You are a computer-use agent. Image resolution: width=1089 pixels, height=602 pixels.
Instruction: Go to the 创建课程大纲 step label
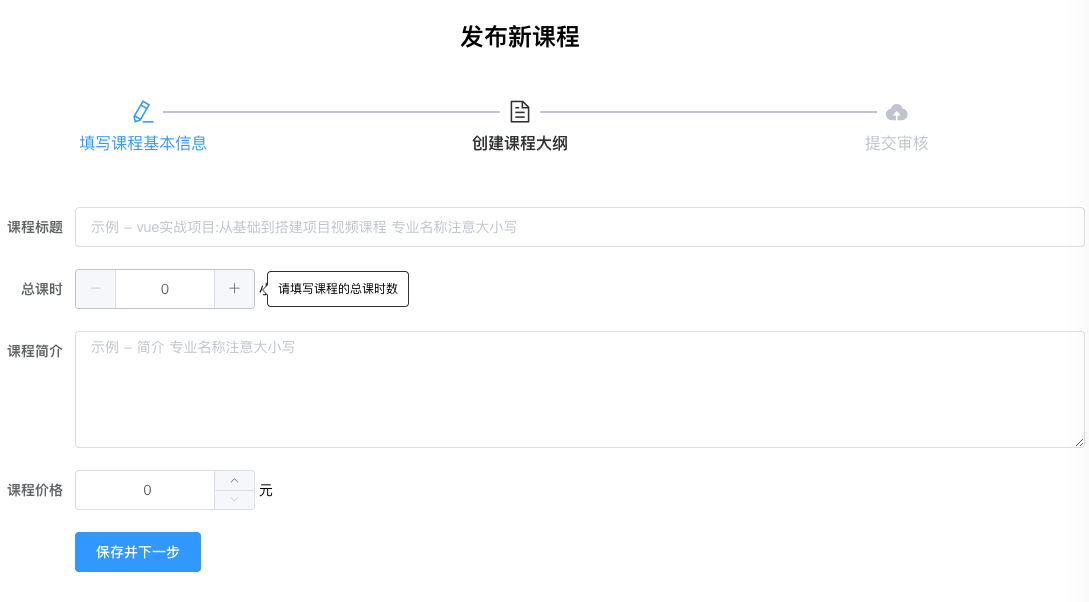(520, 143)
